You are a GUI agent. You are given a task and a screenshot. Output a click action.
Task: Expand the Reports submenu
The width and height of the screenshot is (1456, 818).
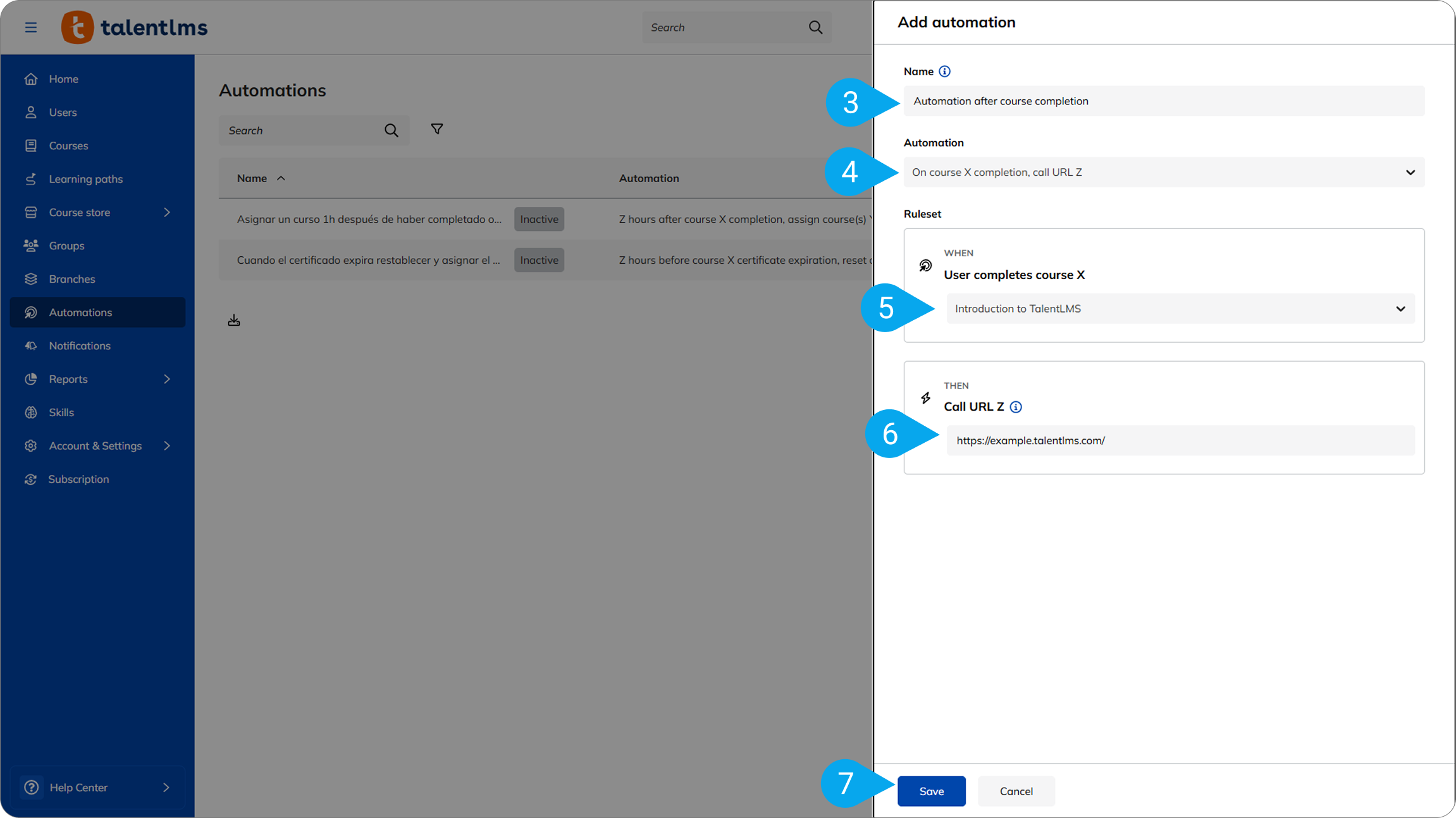[x=167, y=379]
